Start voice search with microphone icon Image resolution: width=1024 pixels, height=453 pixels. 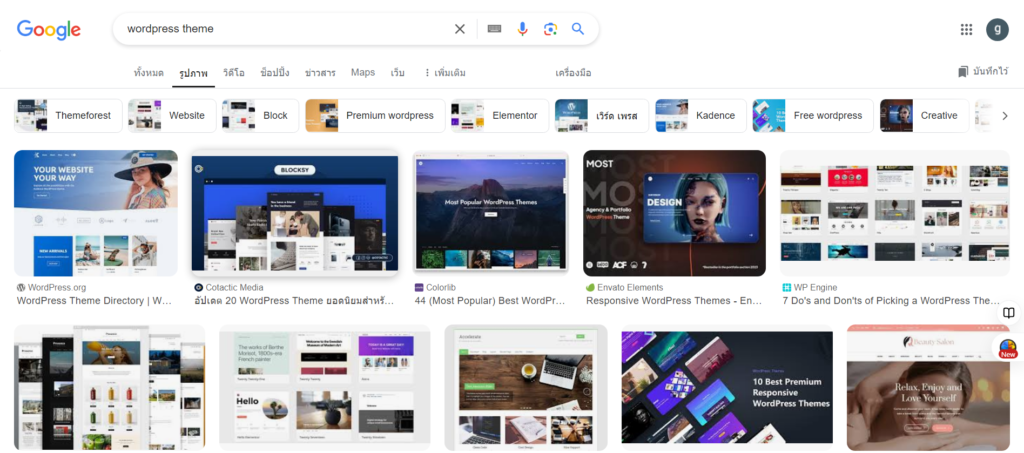pos(522,29)
